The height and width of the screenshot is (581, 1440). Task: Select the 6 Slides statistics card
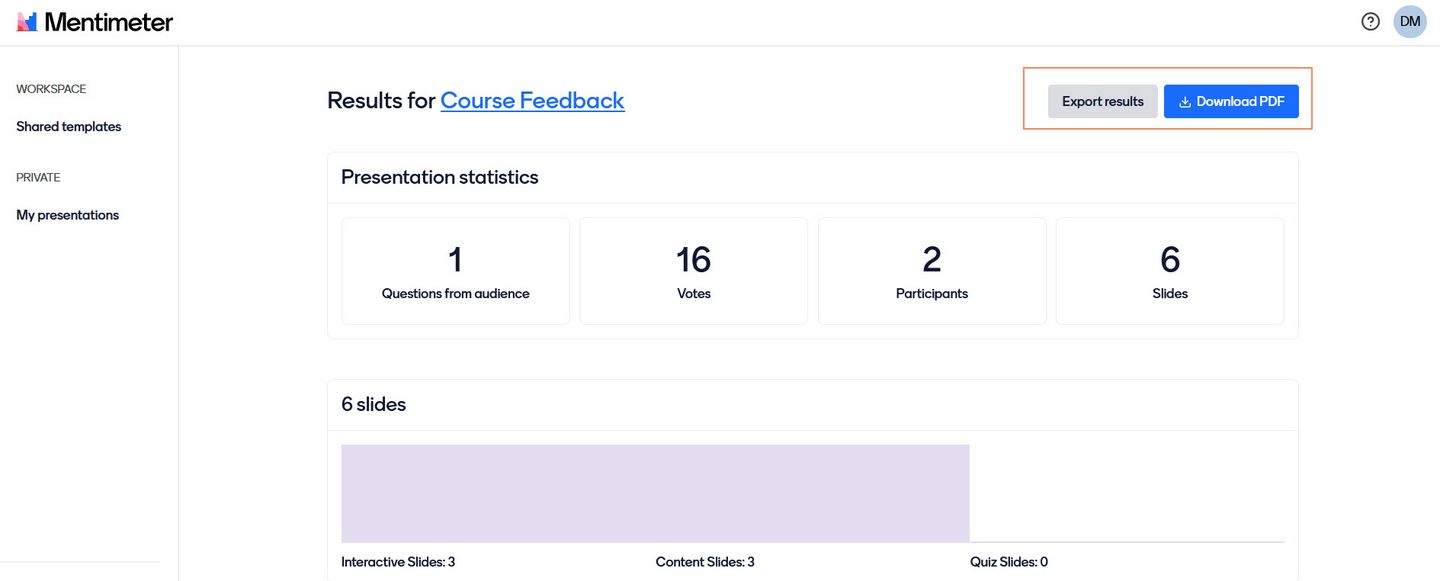[x=1170, y=271]
